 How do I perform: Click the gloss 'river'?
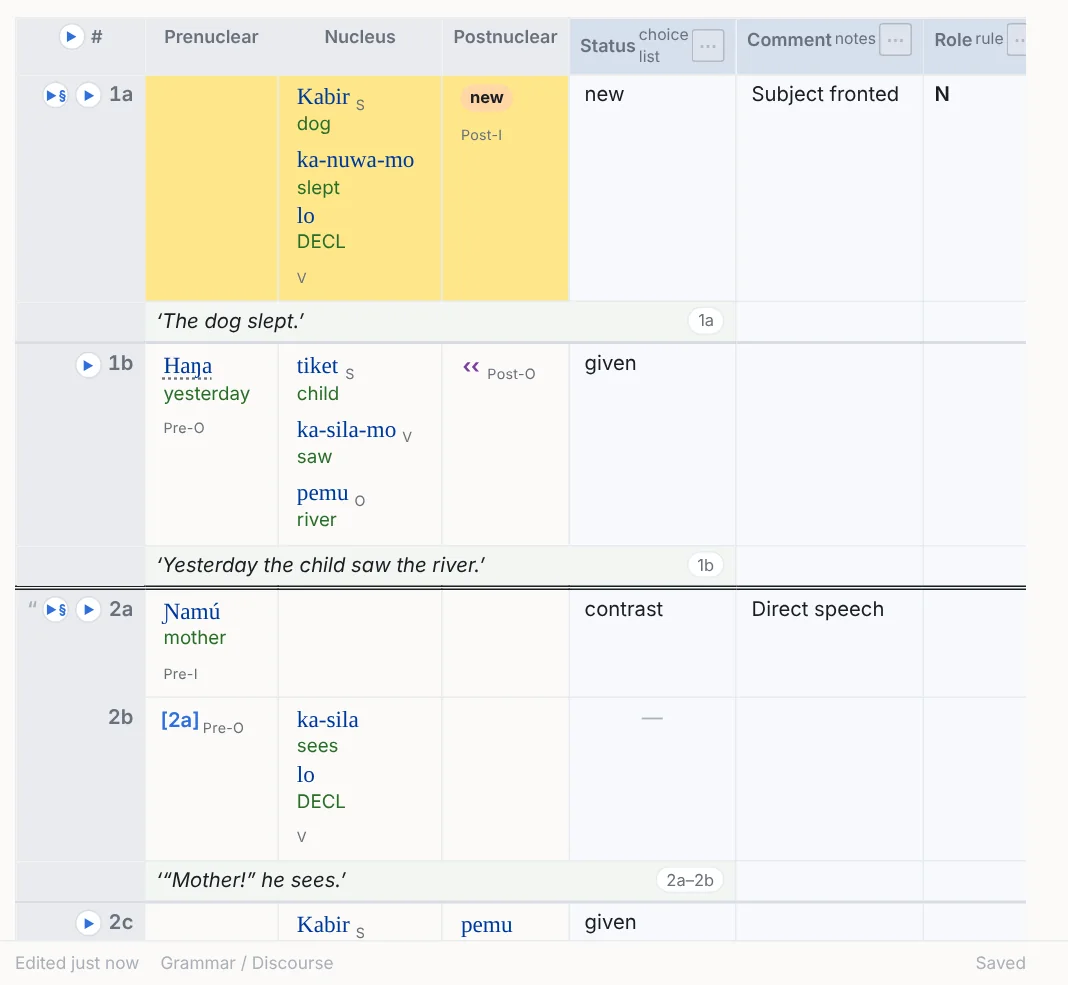point(317,520)
